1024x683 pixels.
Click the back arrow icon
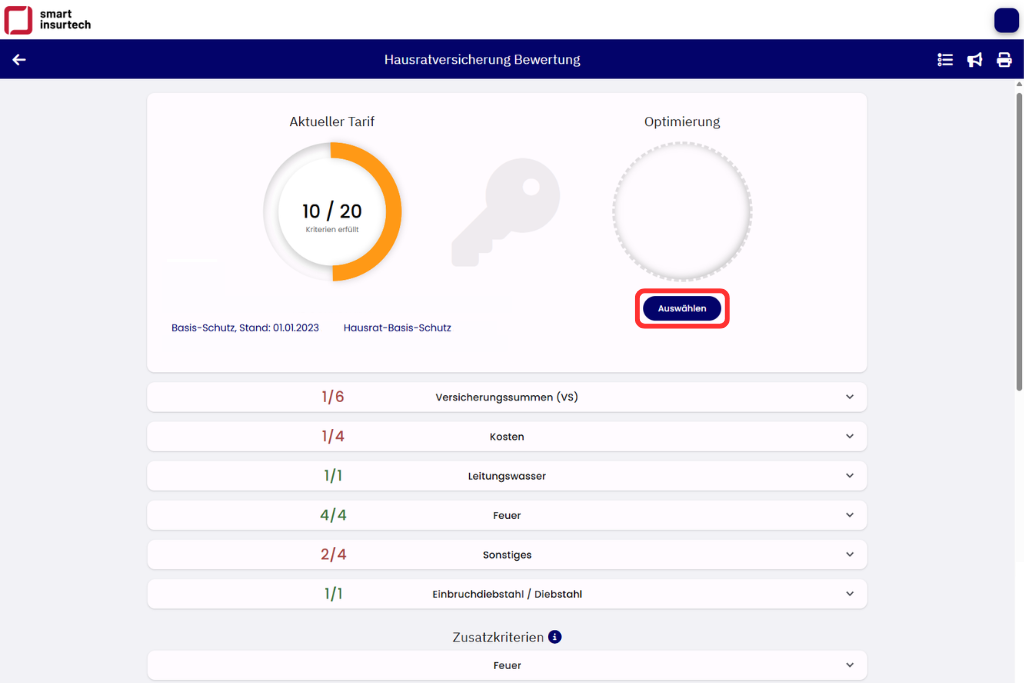[x=19, y=60]
